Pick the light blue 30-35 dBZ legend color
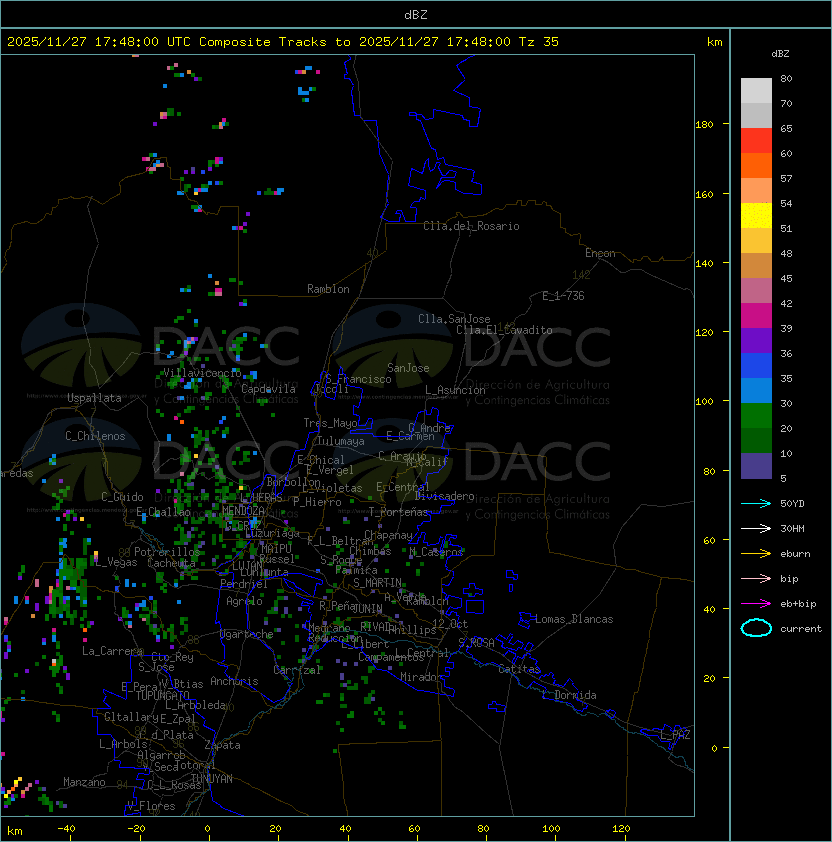 [x=756, y=390]
